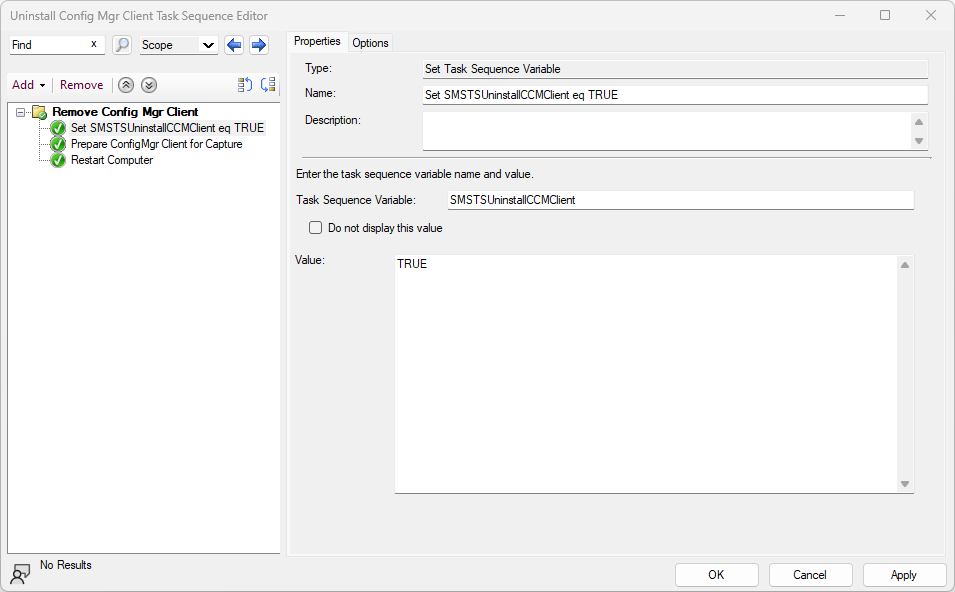
Task: Click the collapse all steps icon
Action: [x=268, y=85]
